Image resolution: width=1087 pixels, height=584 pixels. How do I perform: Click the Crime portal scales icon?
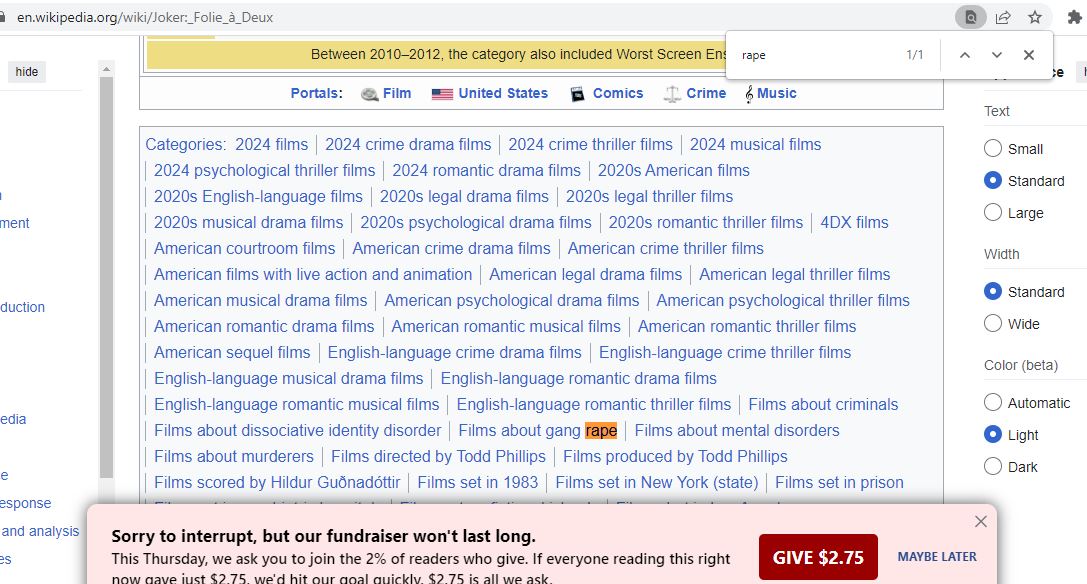672,94
